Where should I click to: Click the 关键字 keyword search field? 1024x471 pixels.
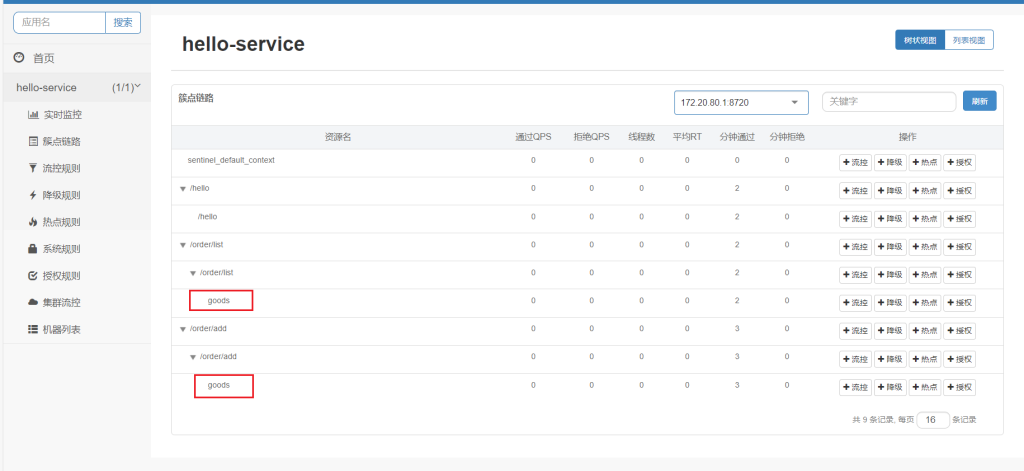tap(888, 102)
